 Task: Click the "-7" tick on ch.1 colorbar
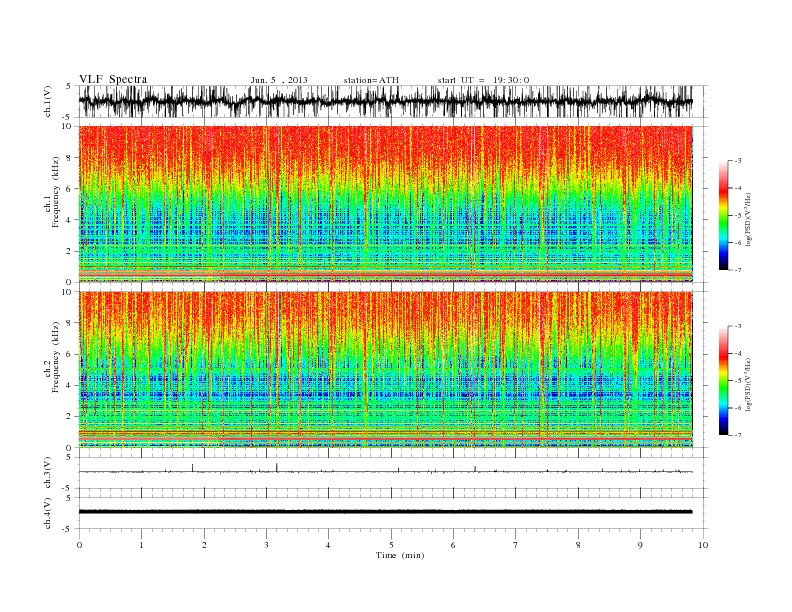738,271
